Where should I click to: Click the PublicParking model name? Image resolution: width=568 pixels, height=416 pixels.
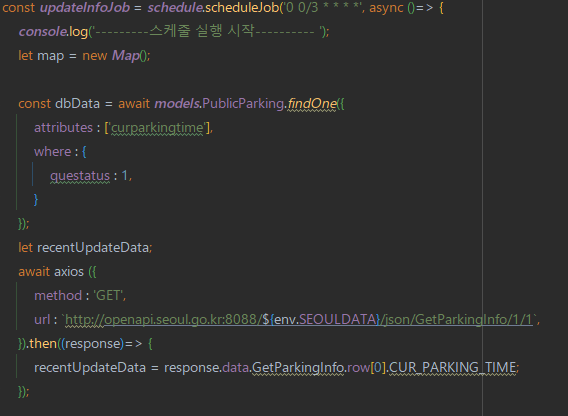coord(243,104)
